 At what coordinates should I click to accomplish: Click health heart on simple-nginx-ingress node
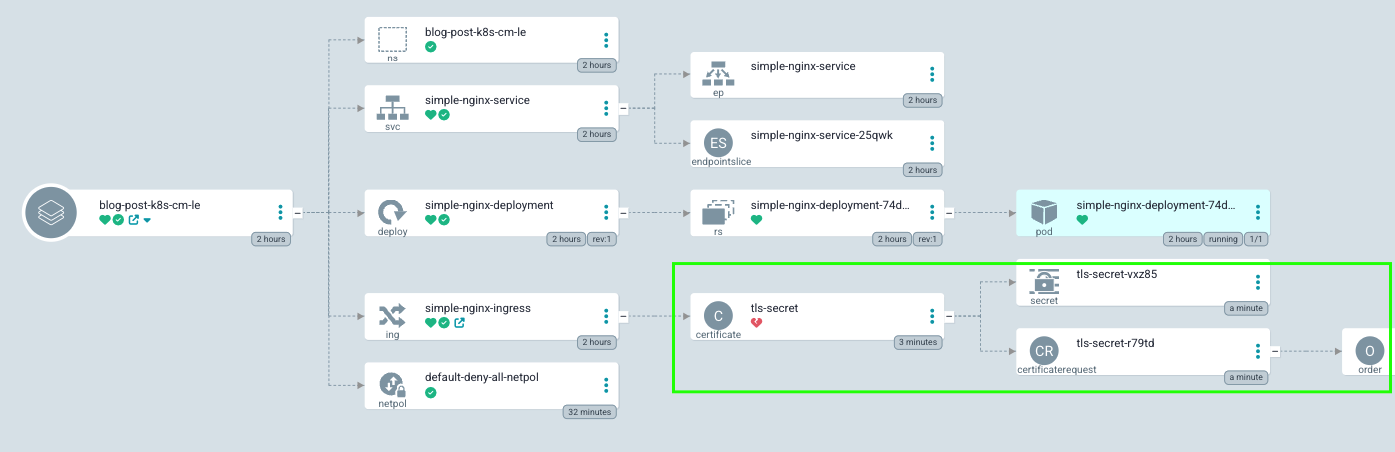point(431,323)
